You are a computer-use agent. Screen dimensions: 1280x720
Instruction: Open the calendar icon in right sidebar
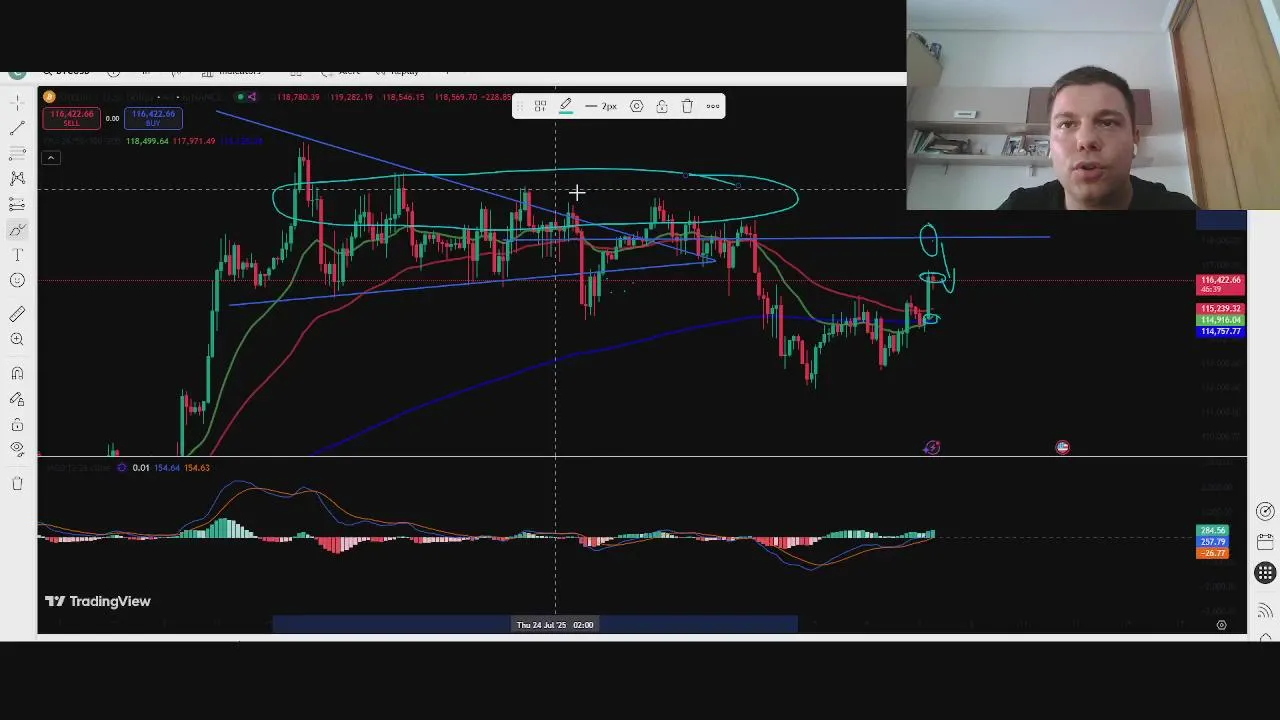point(1265,542)
